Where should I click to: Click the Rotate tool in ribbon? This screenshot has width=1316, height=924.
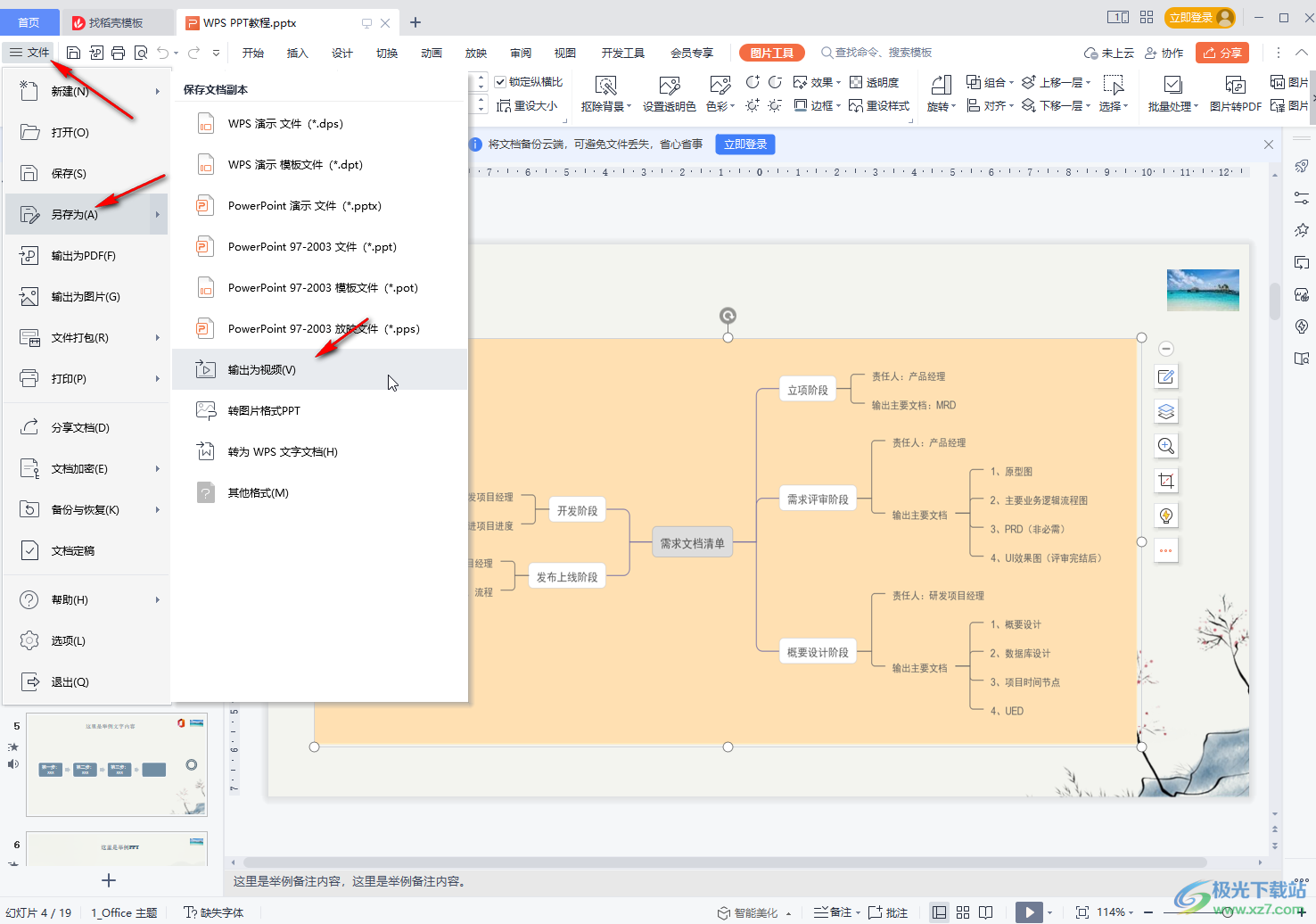pos(941,93)
